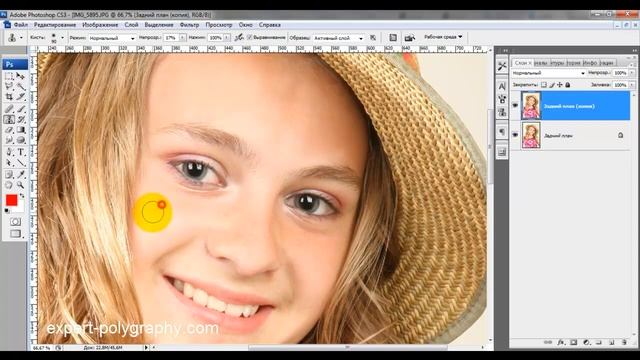Select the Magic Wand selection tool
The width and height of the screenshot is (640, 360).
click(x=21, y=86)
